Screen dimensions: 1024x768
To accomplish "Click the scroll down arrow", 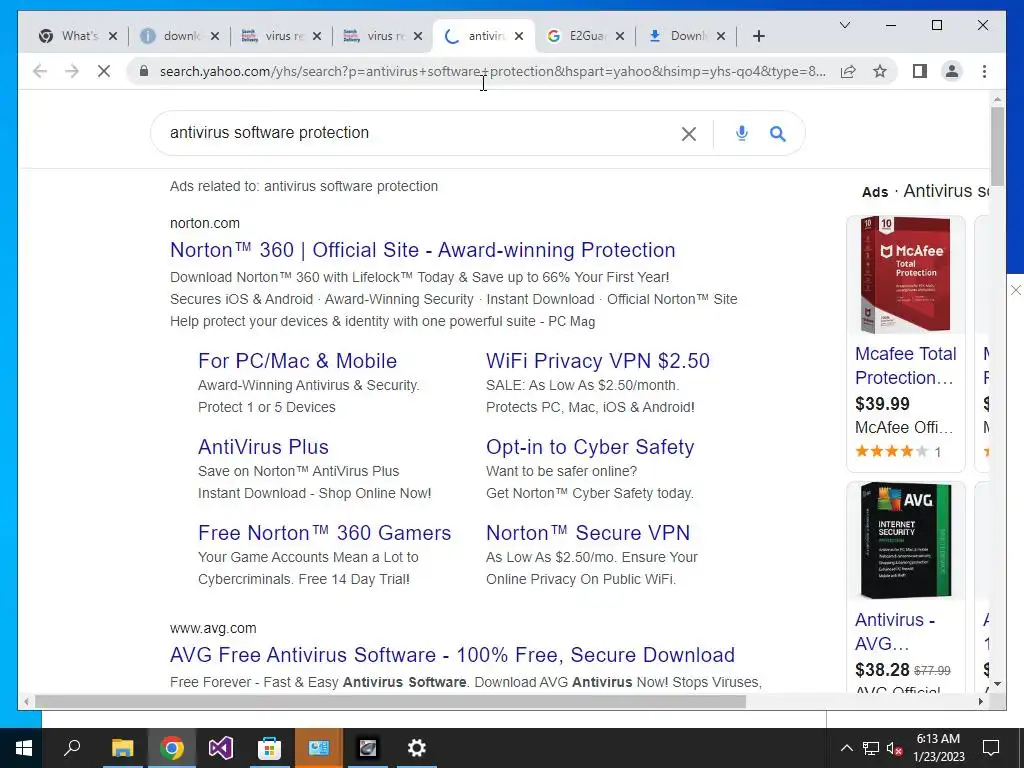I will coord(997,684).
